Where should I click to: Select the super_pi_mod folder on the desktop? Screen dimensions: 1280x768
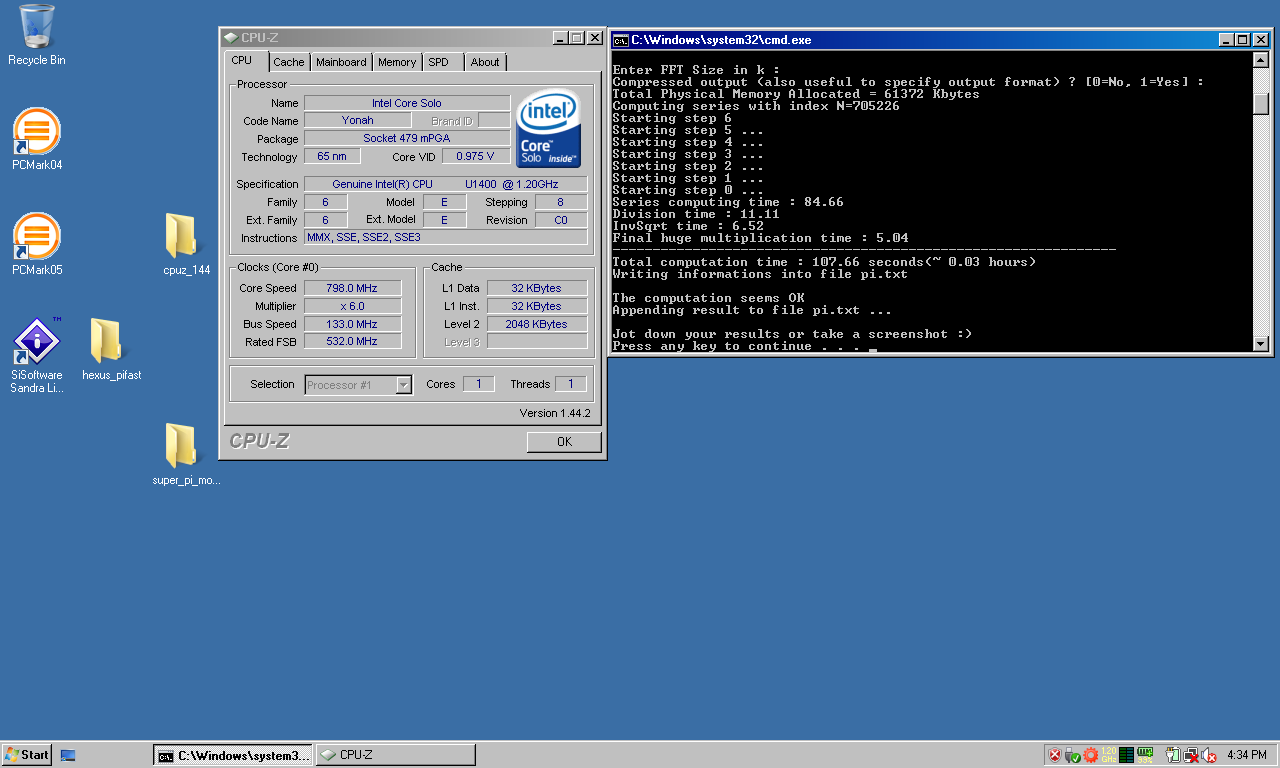click(186, 455)
